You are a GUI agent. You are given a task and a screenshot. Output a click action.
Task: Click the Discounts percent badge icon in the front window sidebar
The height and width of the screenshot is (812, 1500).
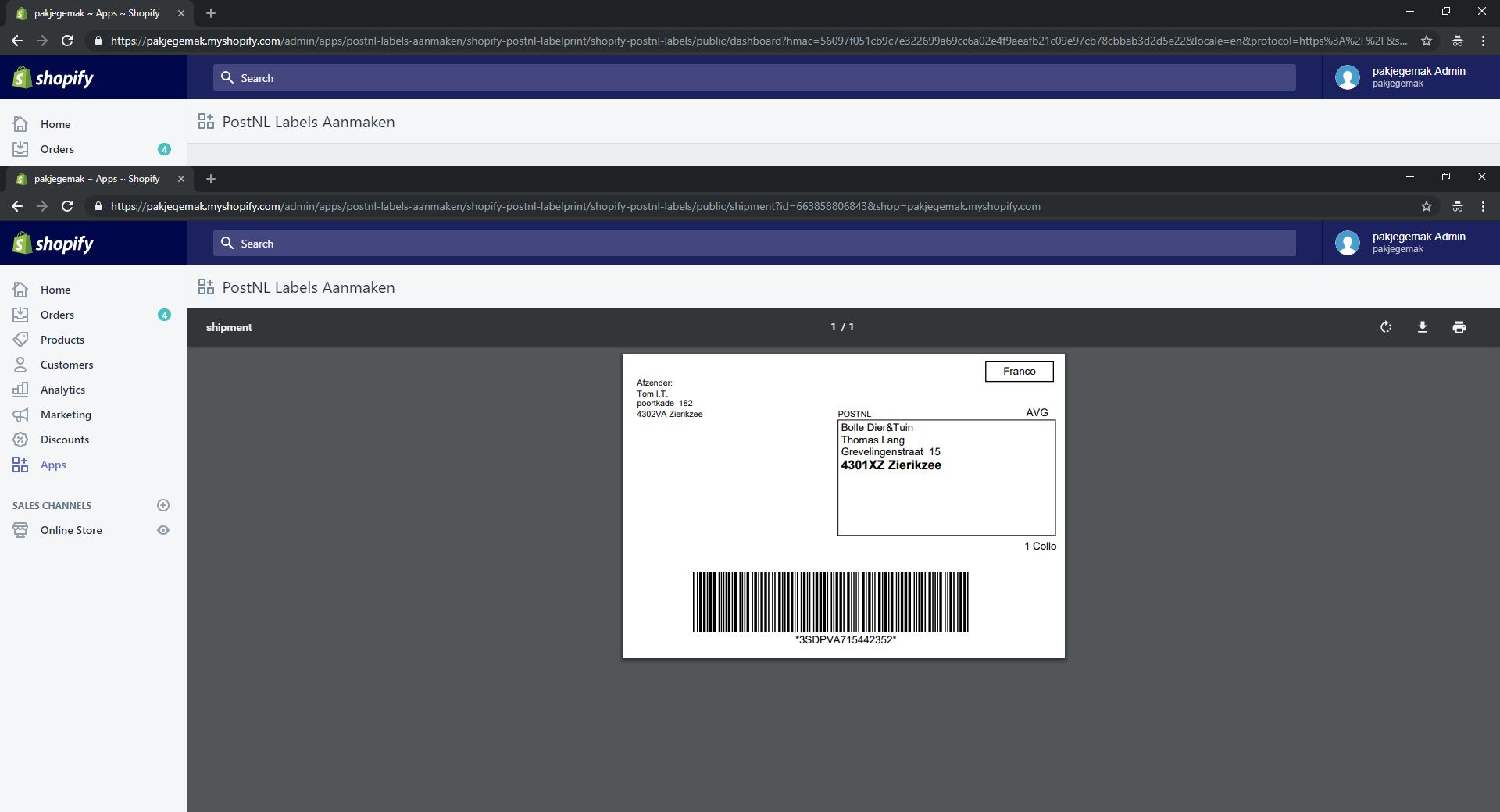(x=20, y=440)
